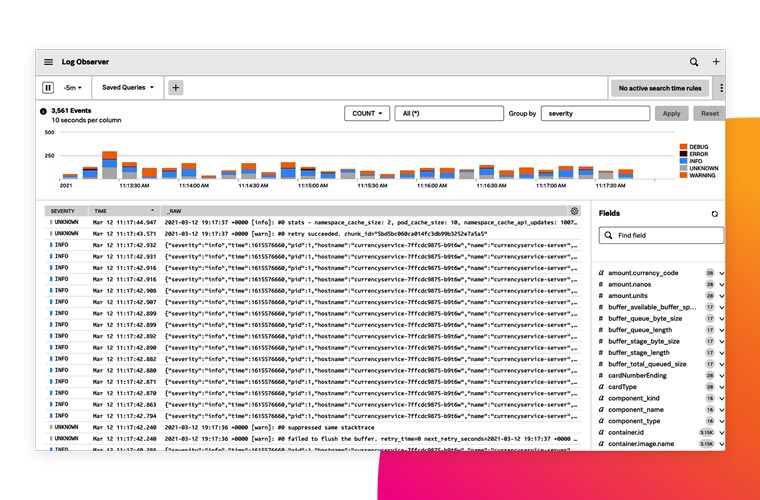Select the buffer_total_queued_size field
The image size is (760, 500).
point(647,364)
